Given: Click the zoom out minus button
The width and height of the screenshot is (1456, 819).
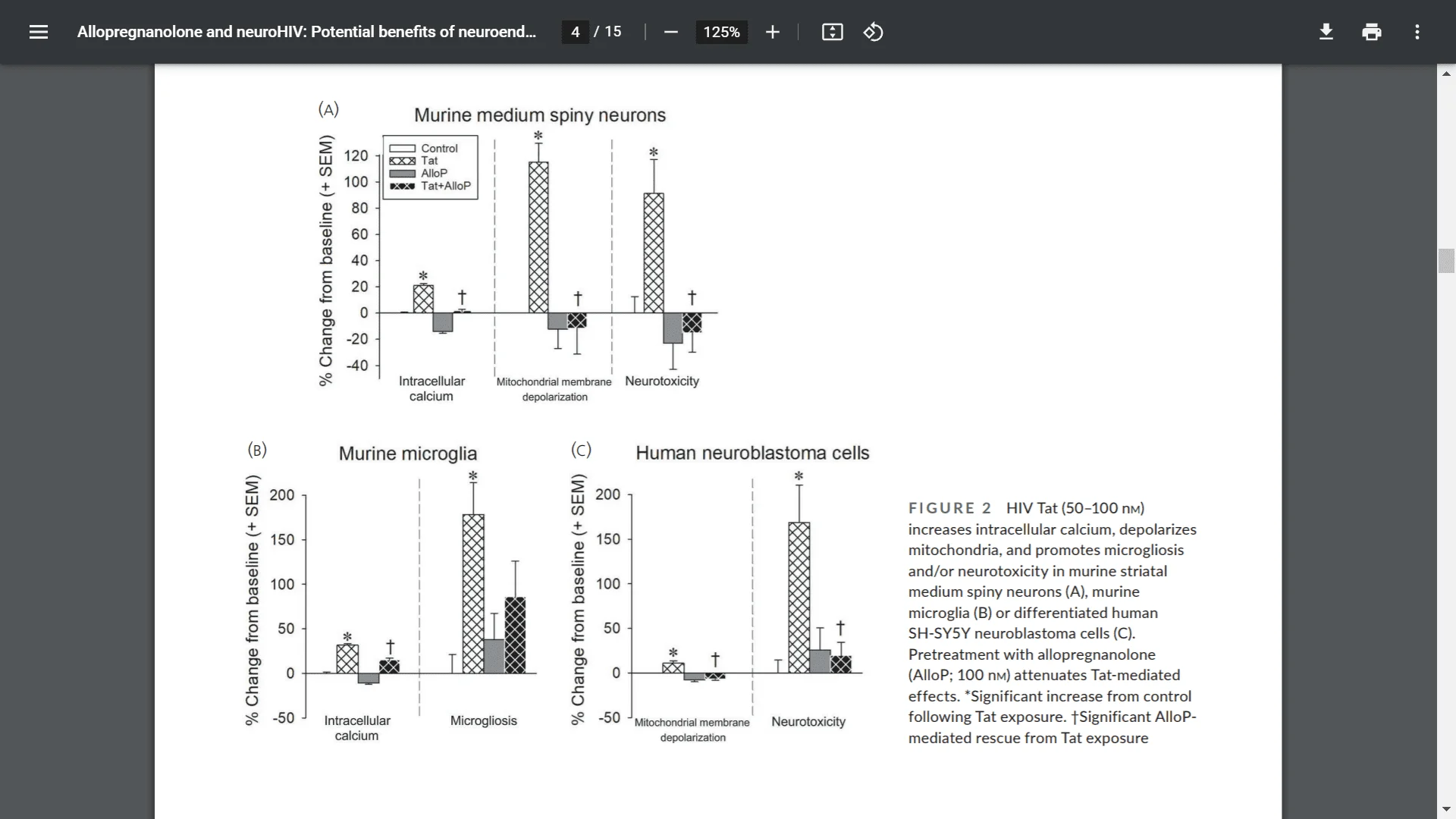Looking at the screenshot, I should (670, 32).
